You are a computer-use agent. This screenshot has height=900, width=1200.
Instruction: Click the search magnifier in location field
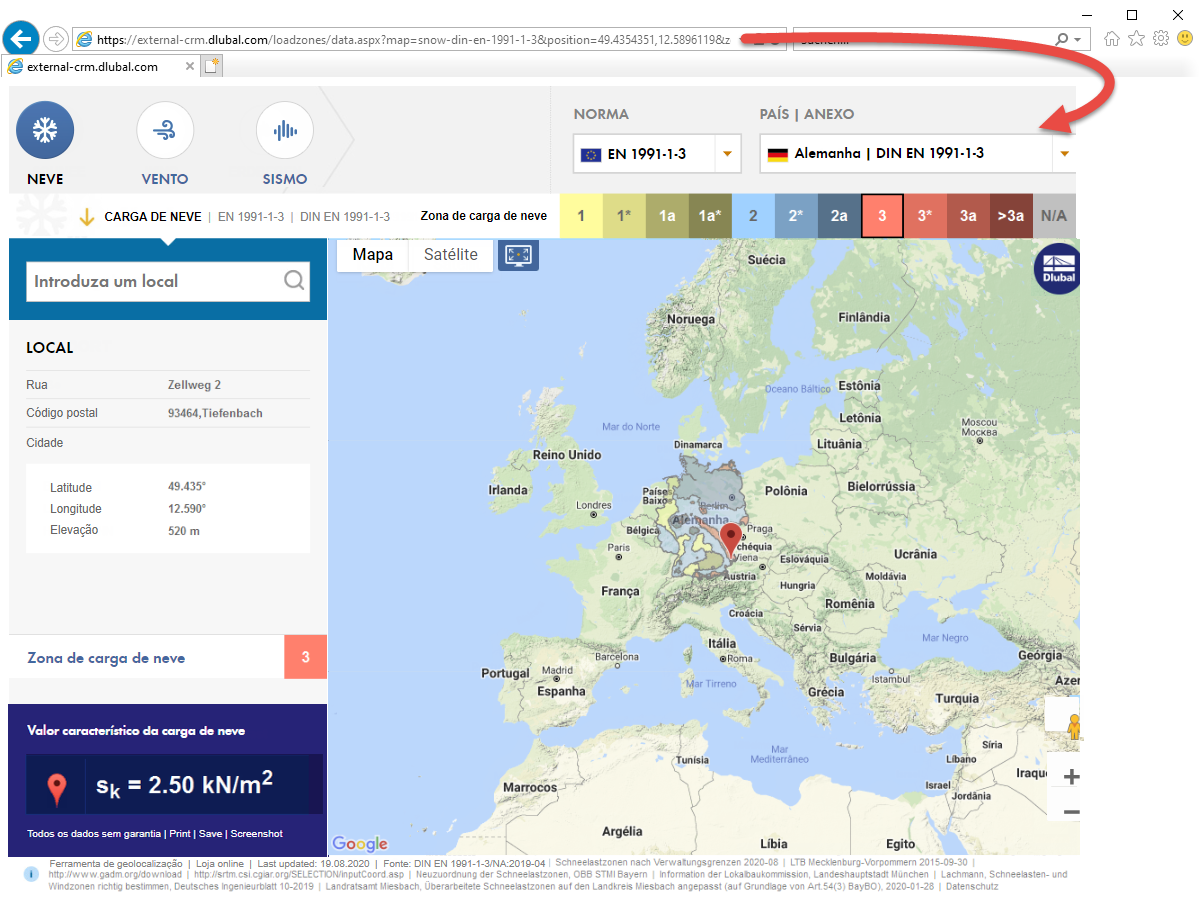(x=294, y=281)
